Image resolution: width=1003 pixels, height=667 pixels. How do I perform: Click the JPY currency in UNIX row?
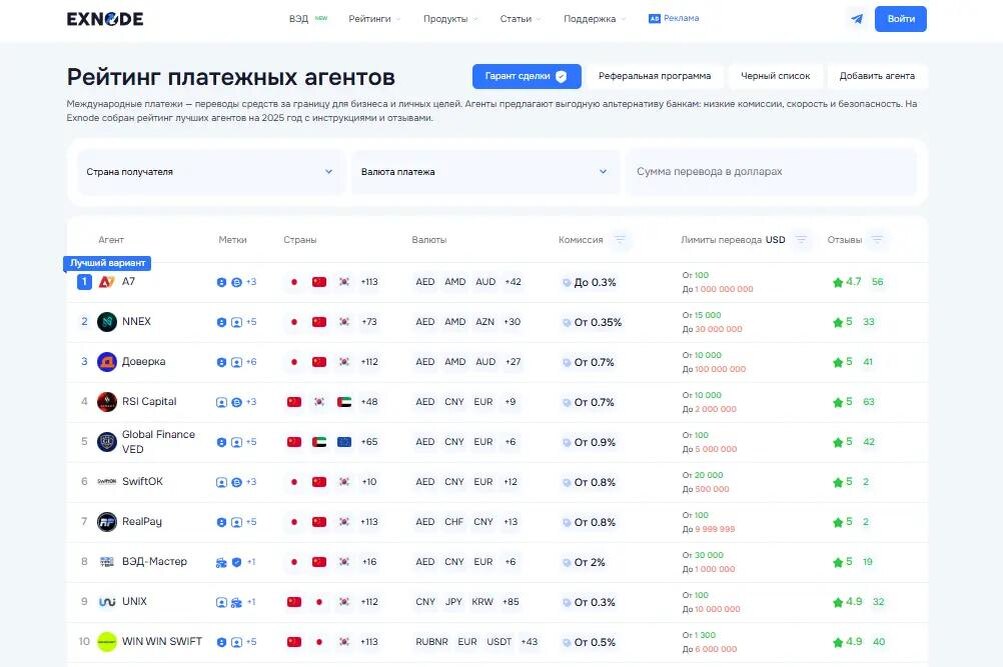(454, 602)
